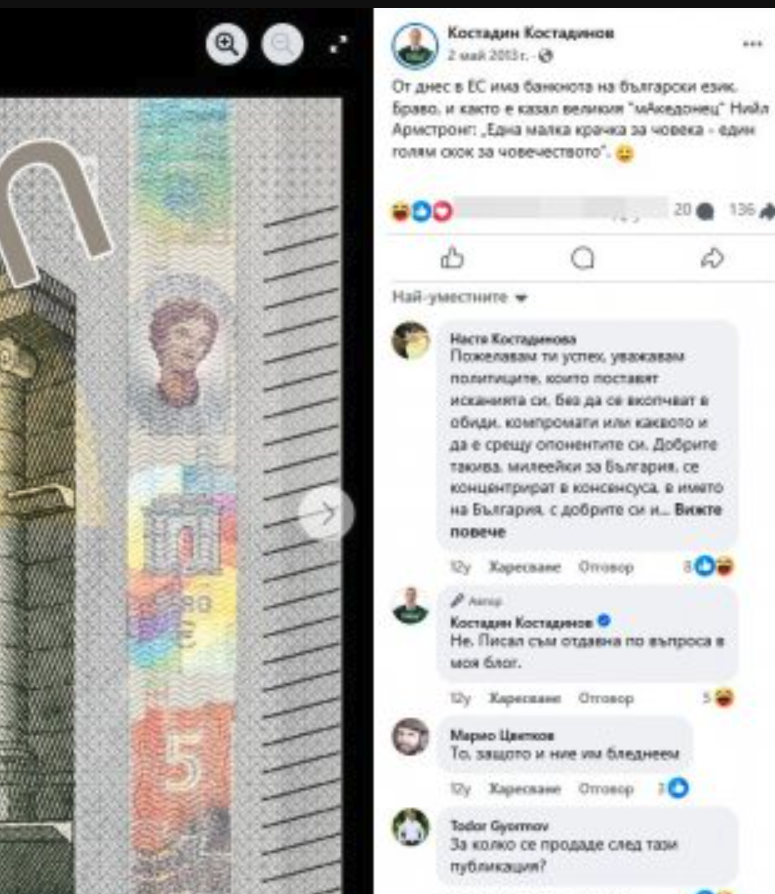This screenshot has height=894, width=775.
Task: Open Todor Gyomov's commenter name
Action: pyautogui.click(x=499, y=826)
